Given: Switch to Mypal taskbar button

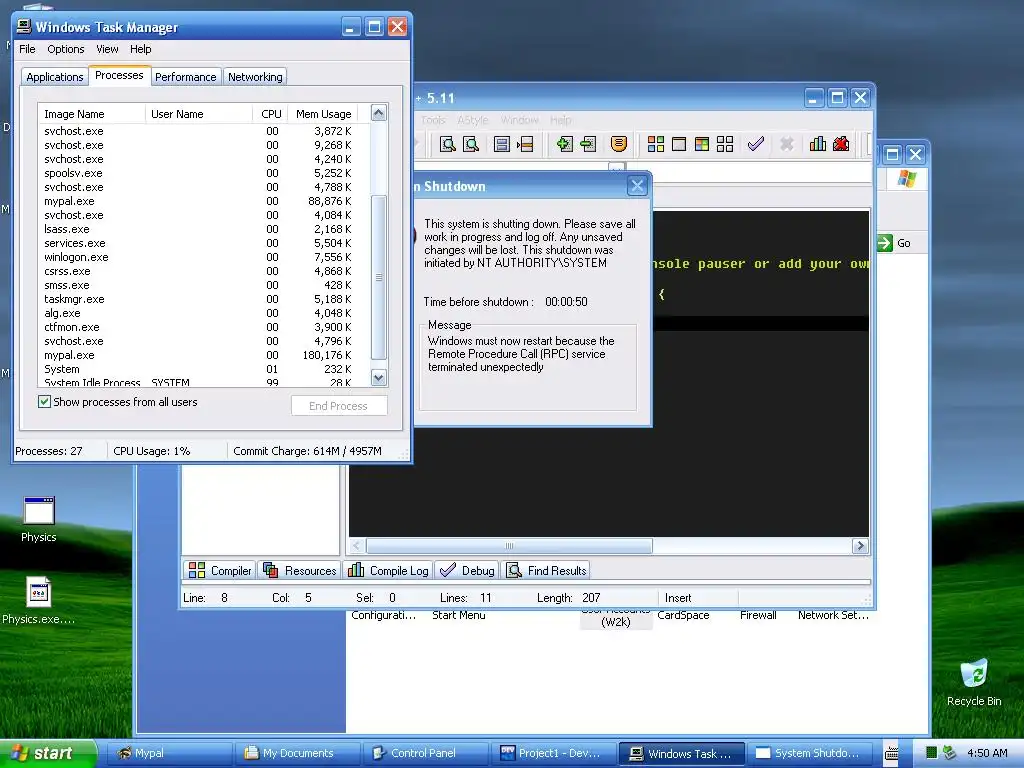Looking at the screenshot, I should [168, 753].
